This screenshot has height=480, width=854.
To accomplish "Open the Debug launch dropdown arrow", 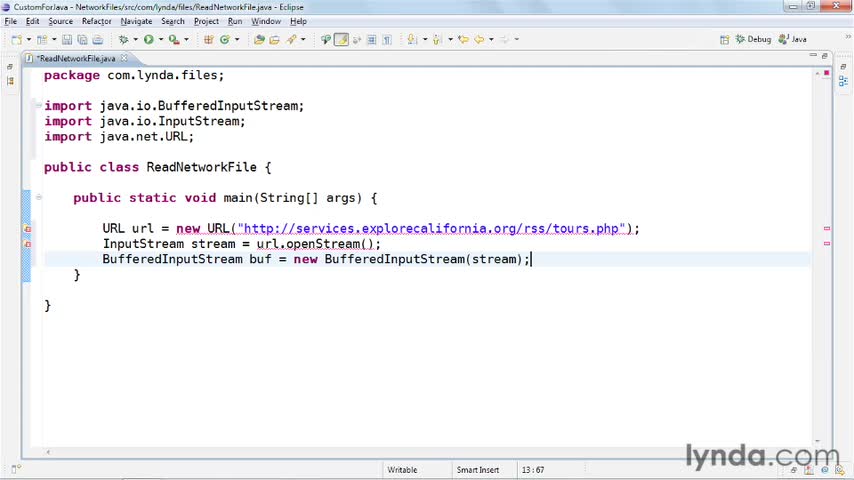I will coord(136,39).
